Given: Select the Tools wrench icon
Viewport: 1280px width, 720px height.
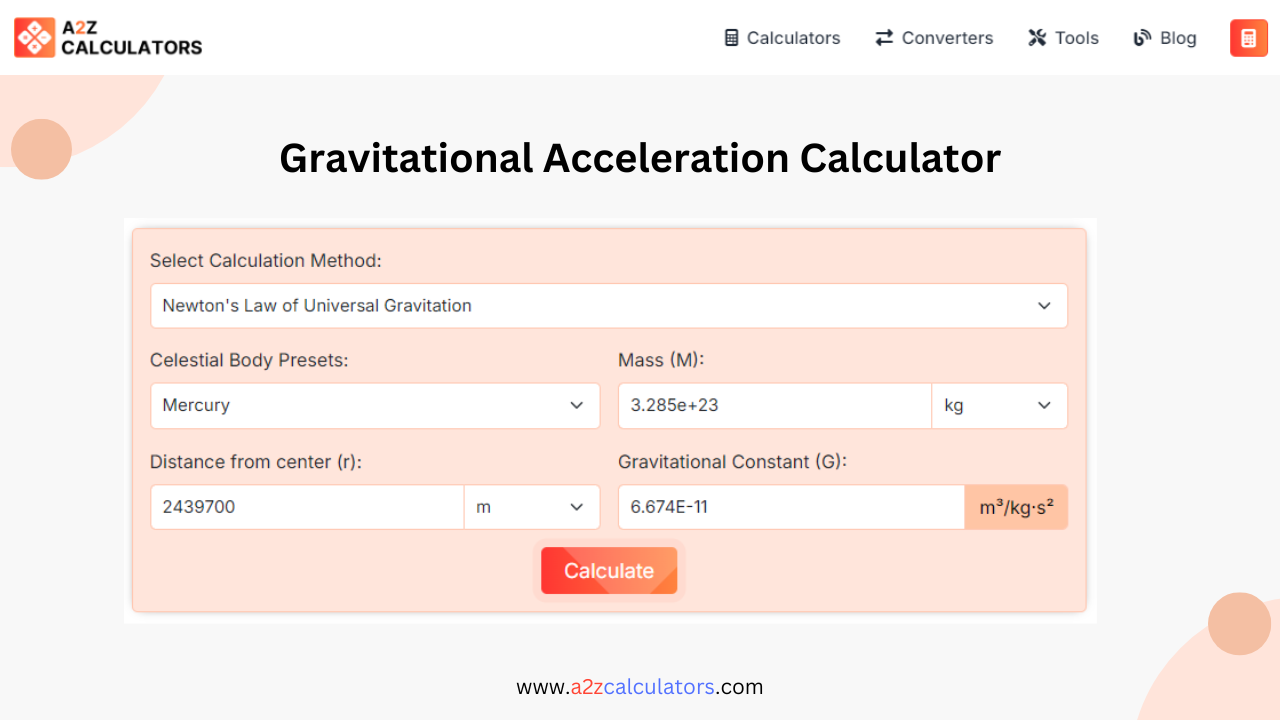Looking at the screenshot, I should 1035,38.
